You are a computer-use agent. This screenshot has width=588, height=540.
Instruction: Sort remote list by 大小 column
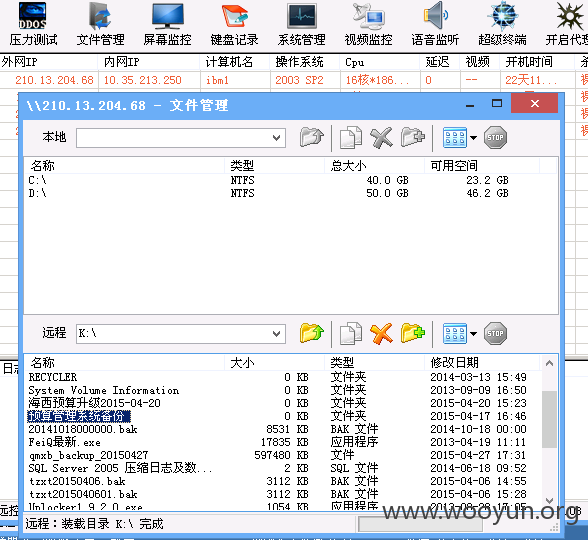274,363
